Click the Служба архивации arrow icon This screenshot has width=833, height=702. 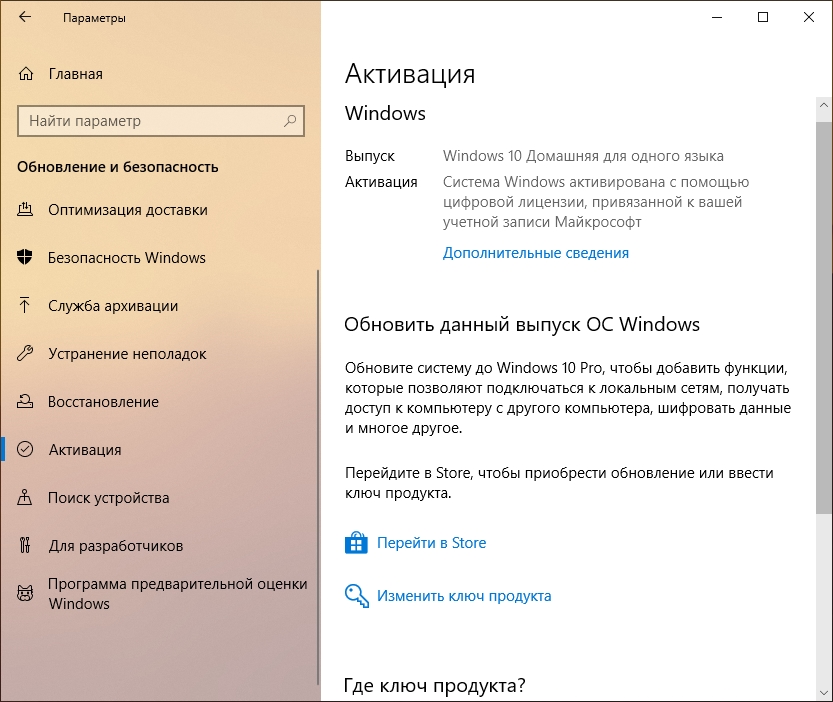[24, 306]
